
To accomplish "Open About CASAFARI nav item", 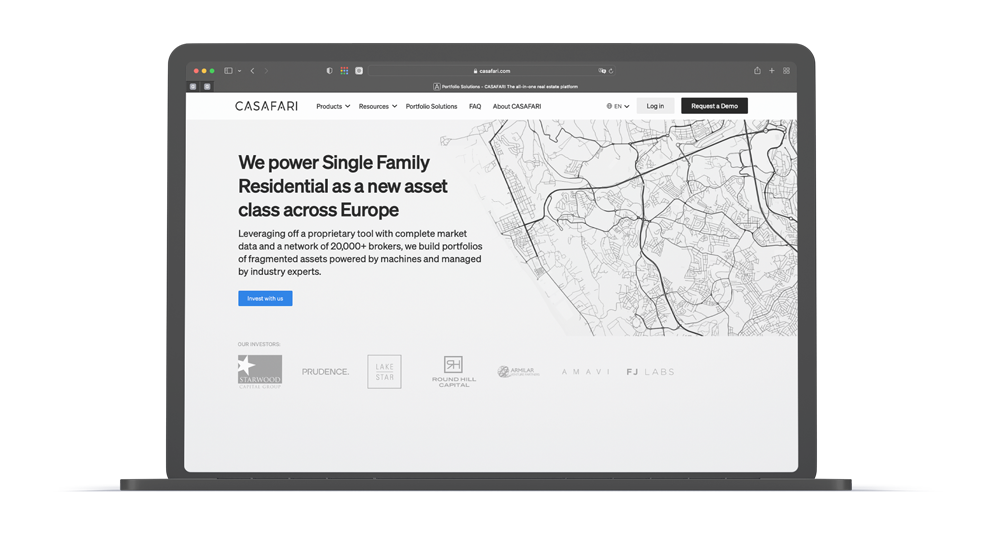I will pos(517,106).
